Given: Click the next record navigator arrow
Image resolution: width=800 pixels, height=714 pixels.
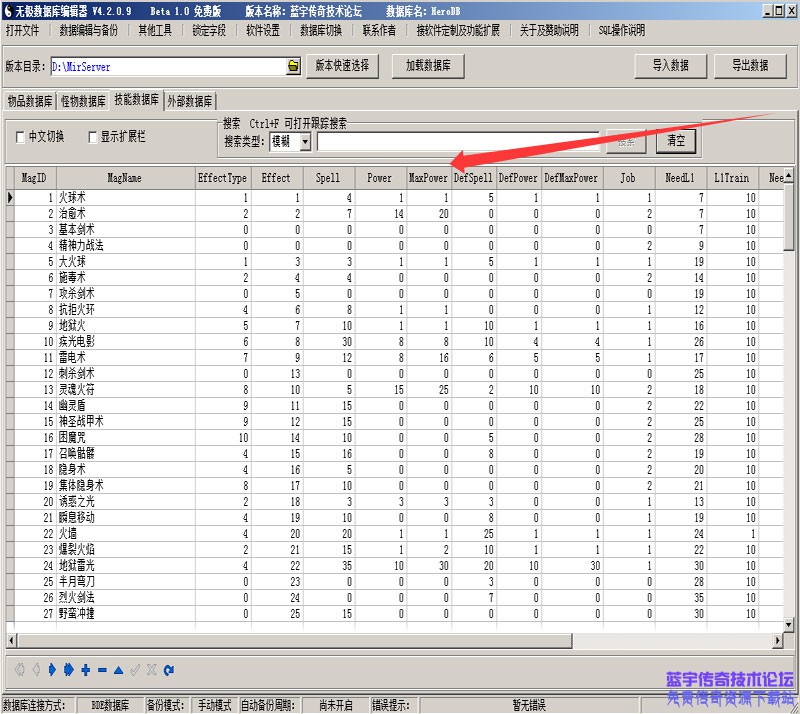Looking at the screenshot, I should click(52, 669).
